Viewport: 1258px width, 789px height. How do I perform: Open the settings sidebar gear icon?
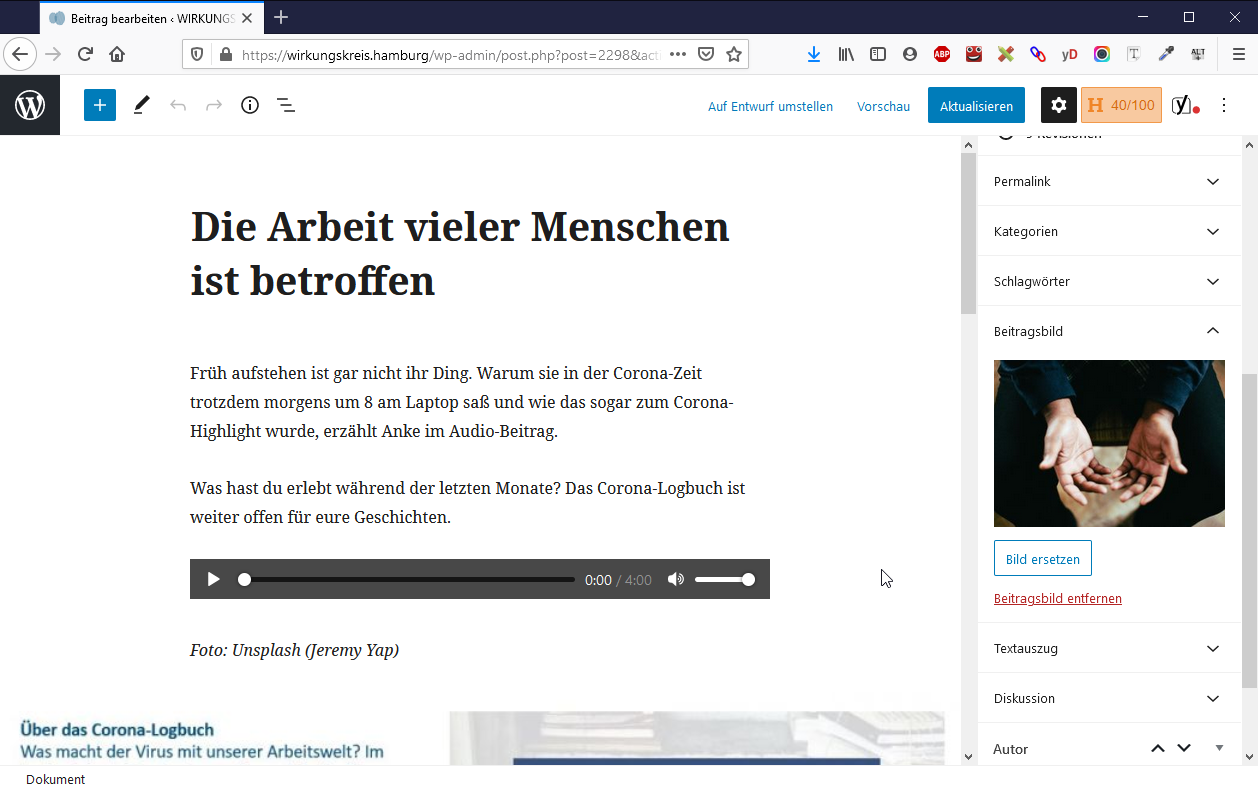1058,104
